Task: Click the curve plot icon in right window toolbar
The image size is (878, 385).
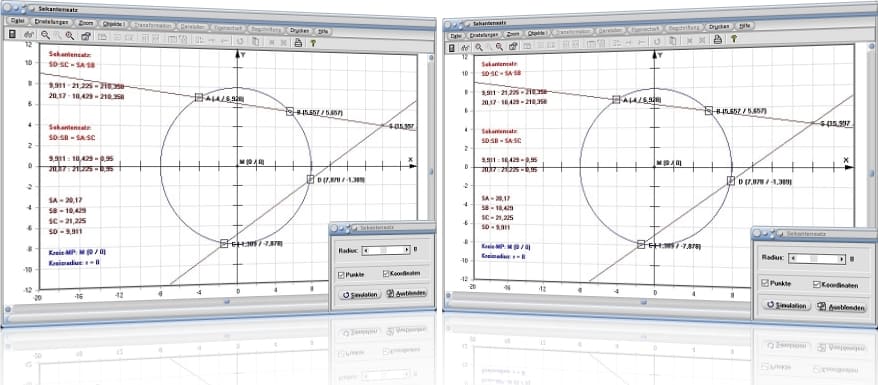Action: click(466, 47)
